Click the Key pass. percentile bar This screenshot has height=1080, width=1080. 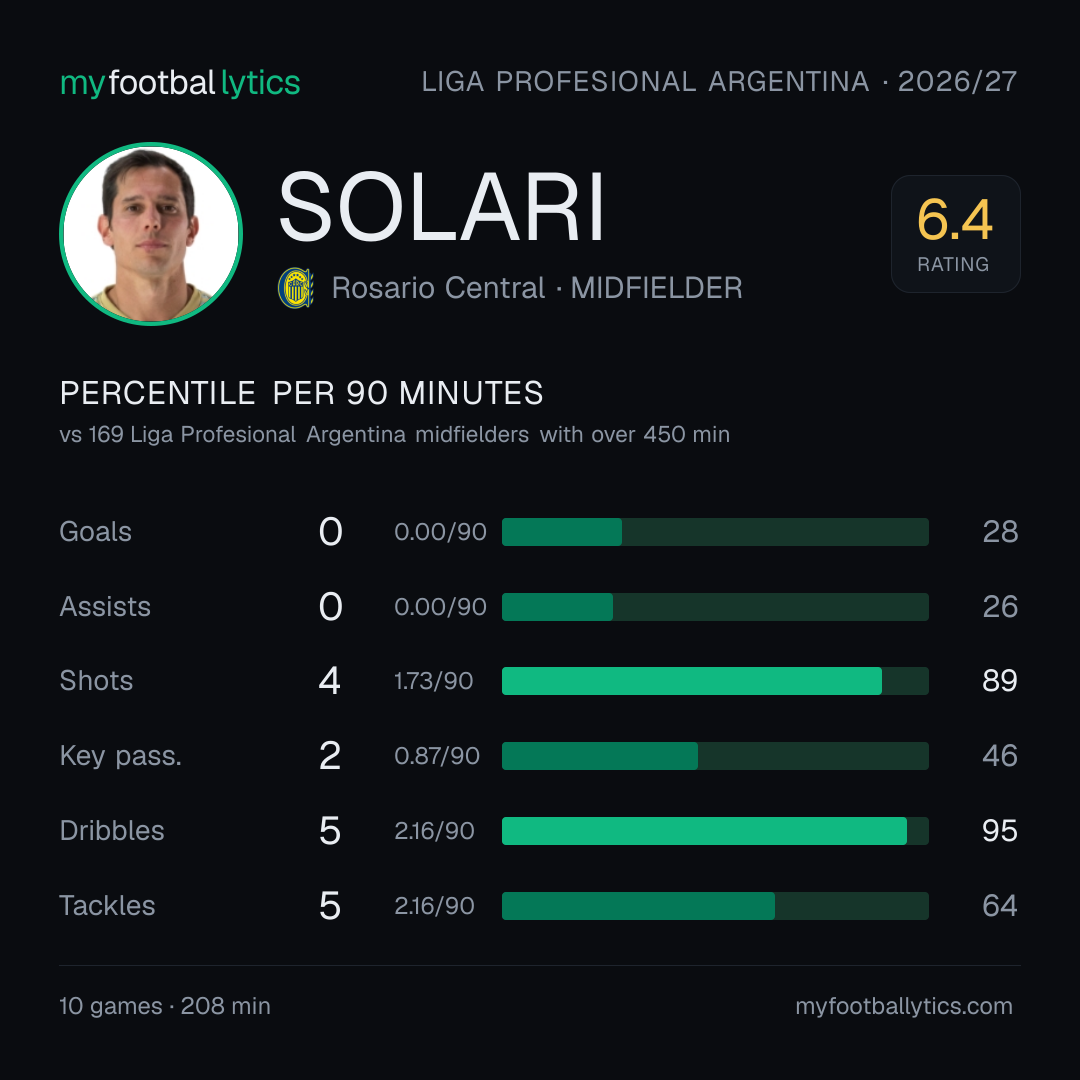tap(715, 756)
